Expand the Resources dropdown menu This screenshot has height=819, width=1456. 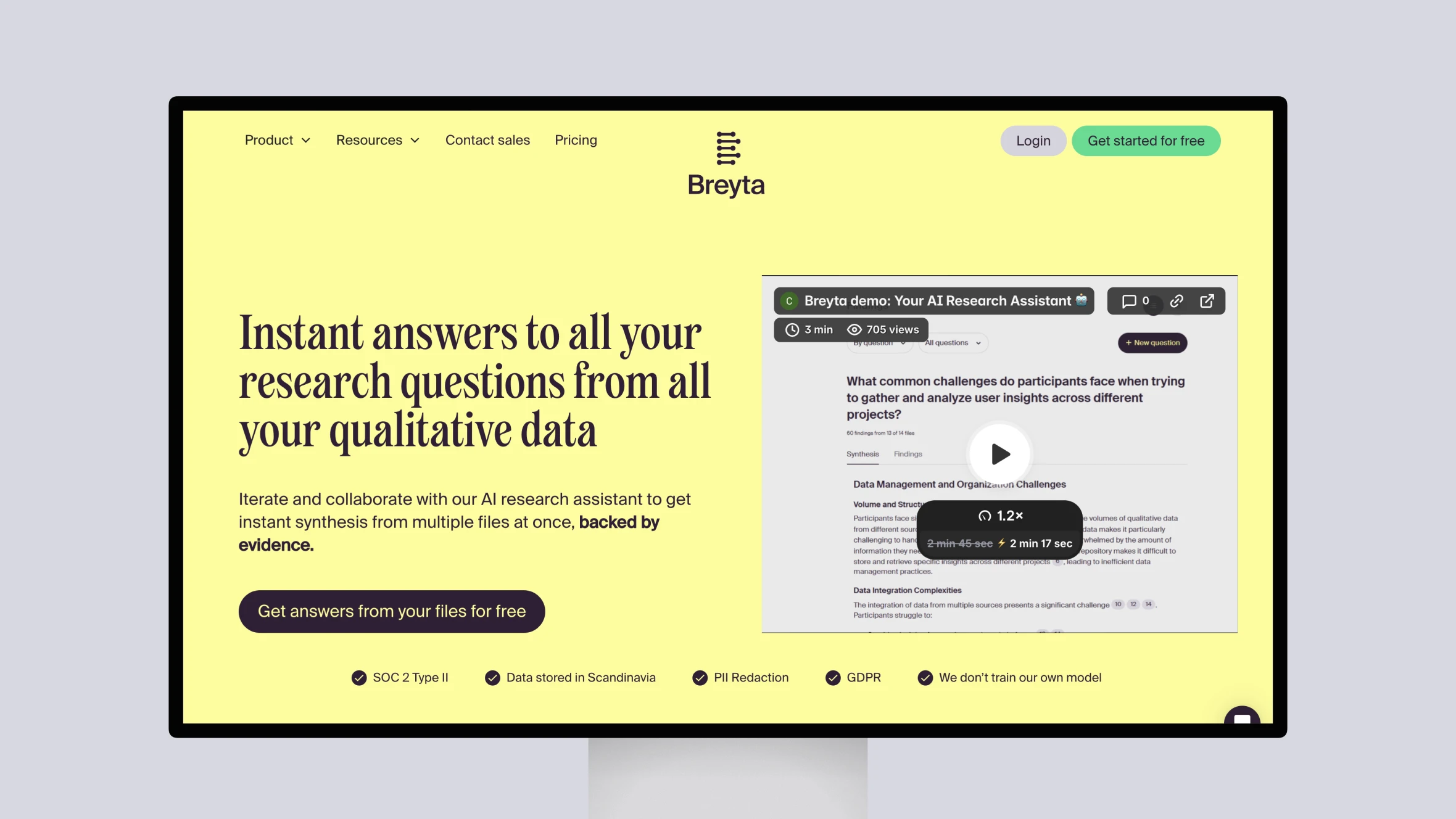click(x=377, y=139)
